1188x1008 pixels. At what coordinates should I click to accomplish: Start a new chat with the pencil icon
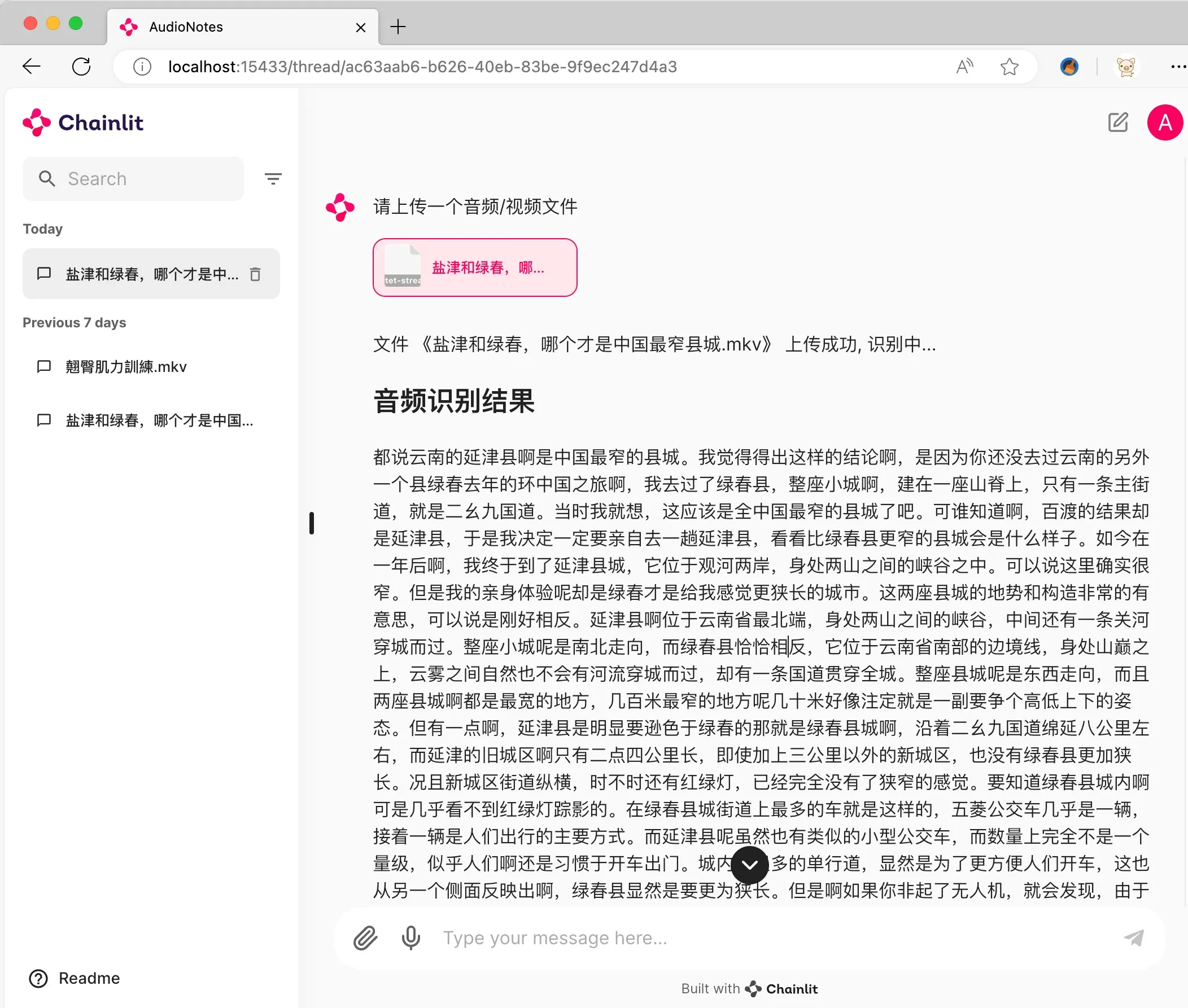click(1117, 122)
